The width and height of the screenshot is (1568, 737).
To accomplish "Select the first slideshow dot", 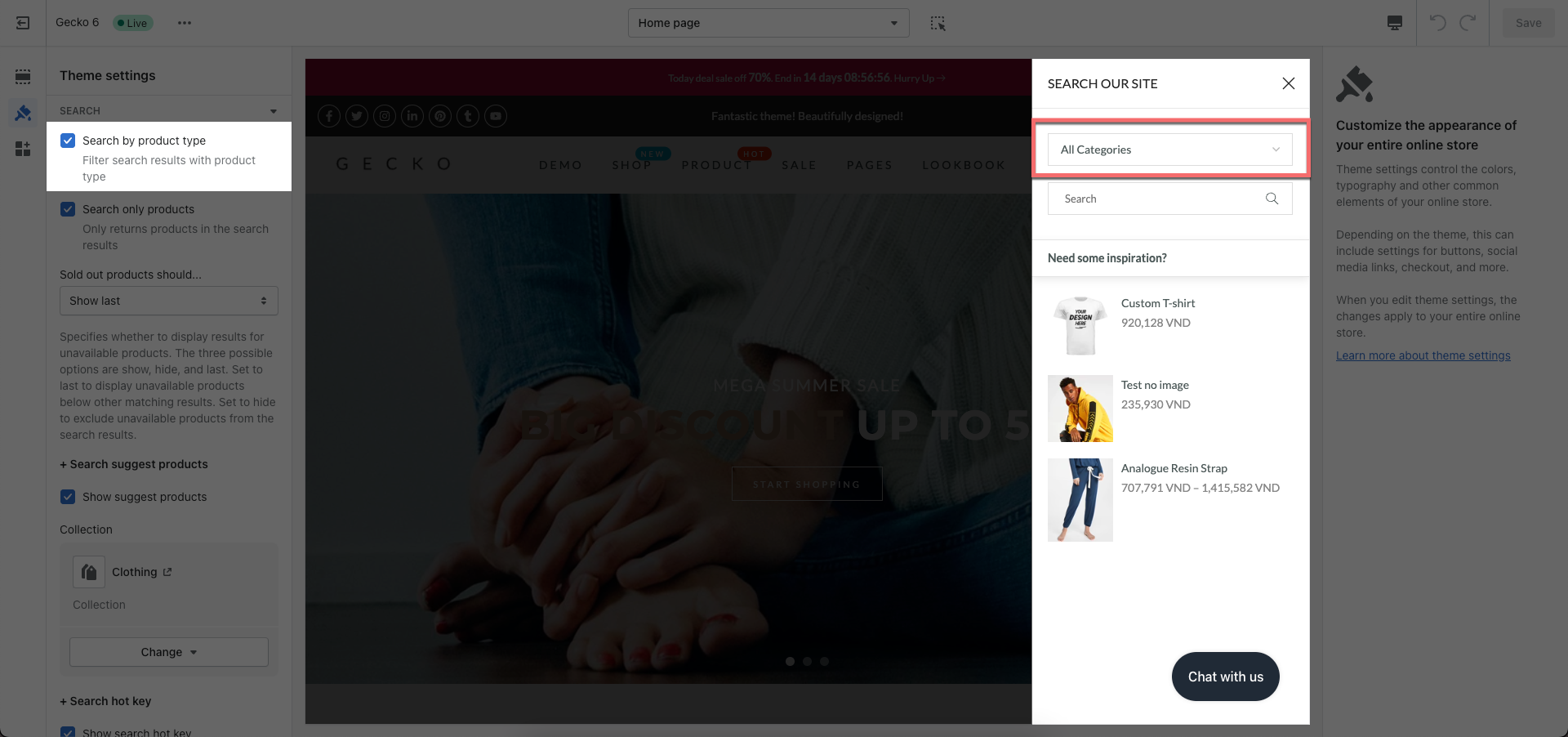I will (790, 661).
